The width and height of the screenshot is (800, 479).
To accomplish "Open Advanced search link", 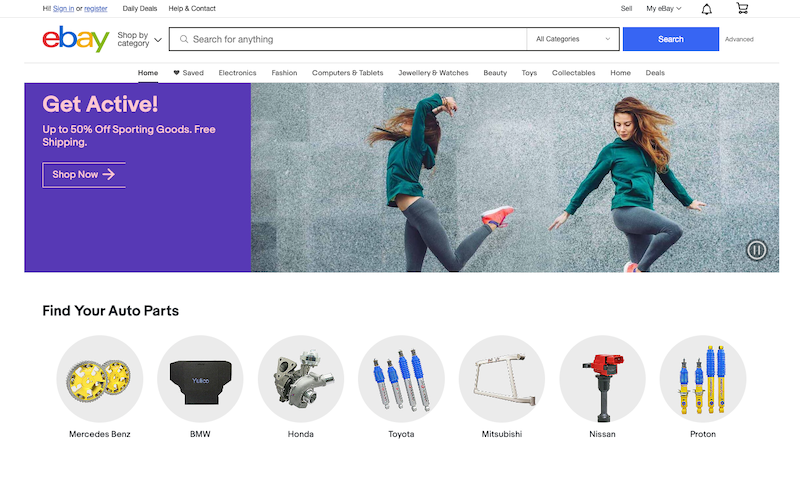I will 739,39.
